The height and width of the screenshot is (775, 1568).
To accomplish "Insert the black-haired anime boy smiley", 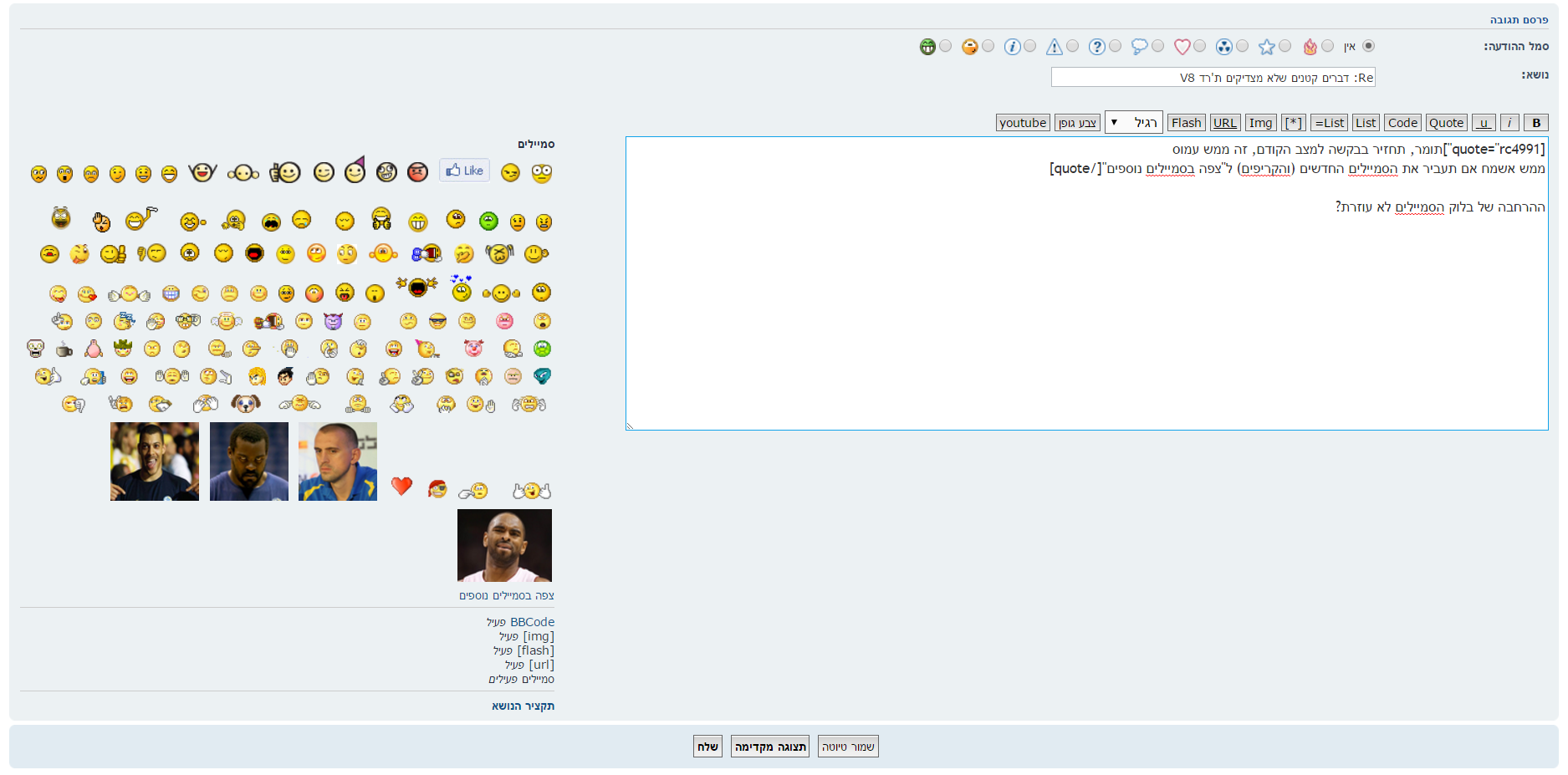I will (x=285, y=376).
